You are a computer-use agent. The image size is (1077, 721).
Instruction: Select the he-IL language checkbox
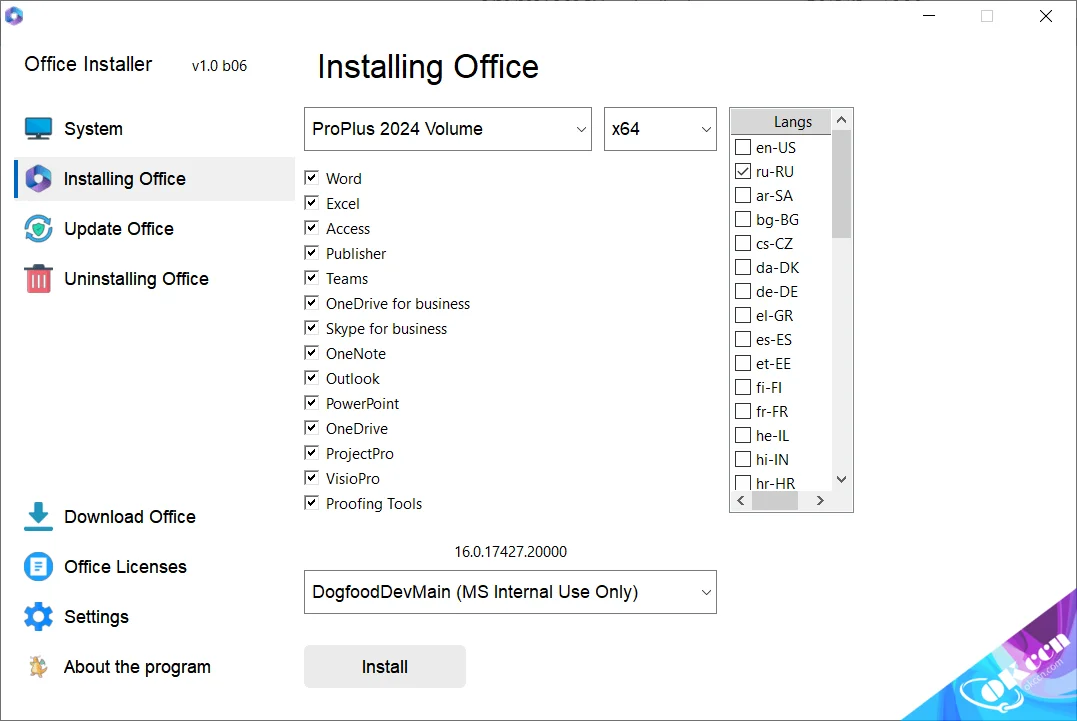coord(743,435)
